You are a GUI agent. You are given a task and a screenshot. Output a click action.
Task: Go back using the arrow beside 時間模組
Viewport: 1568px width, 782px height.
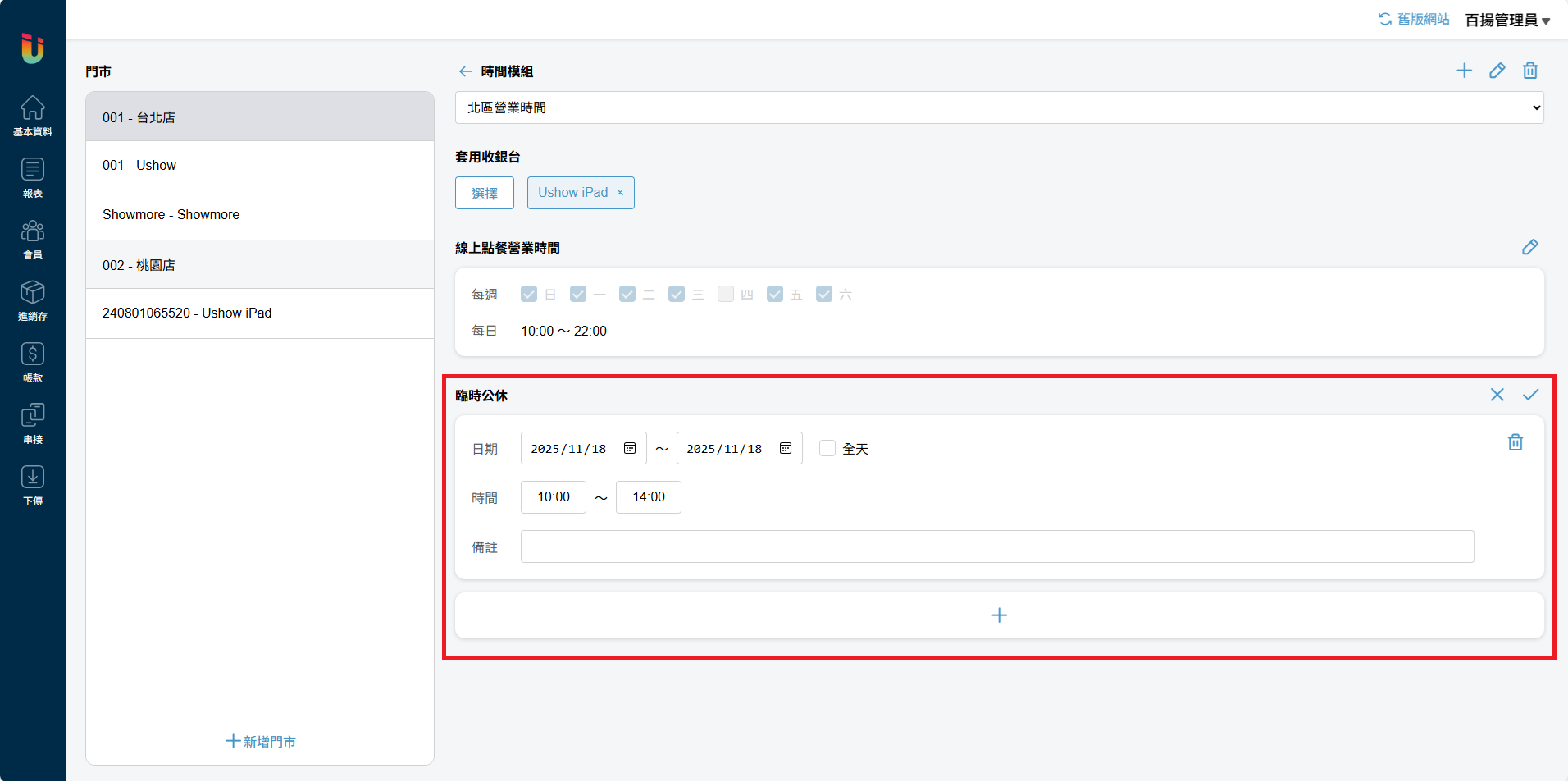[465, 71]
